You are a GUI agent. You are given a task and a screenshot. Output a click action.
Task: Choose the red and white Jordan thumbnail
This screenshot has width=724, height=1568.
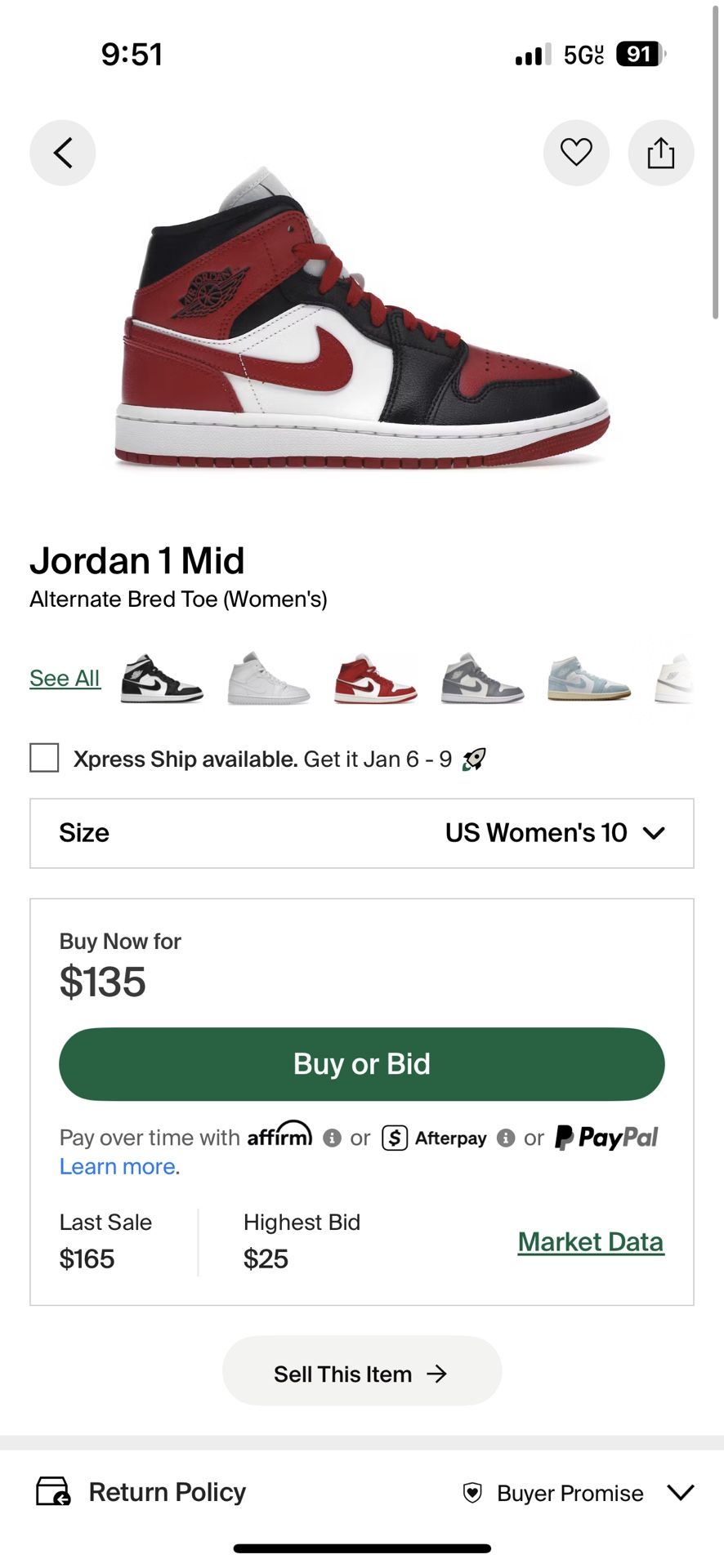pos(375,679)
